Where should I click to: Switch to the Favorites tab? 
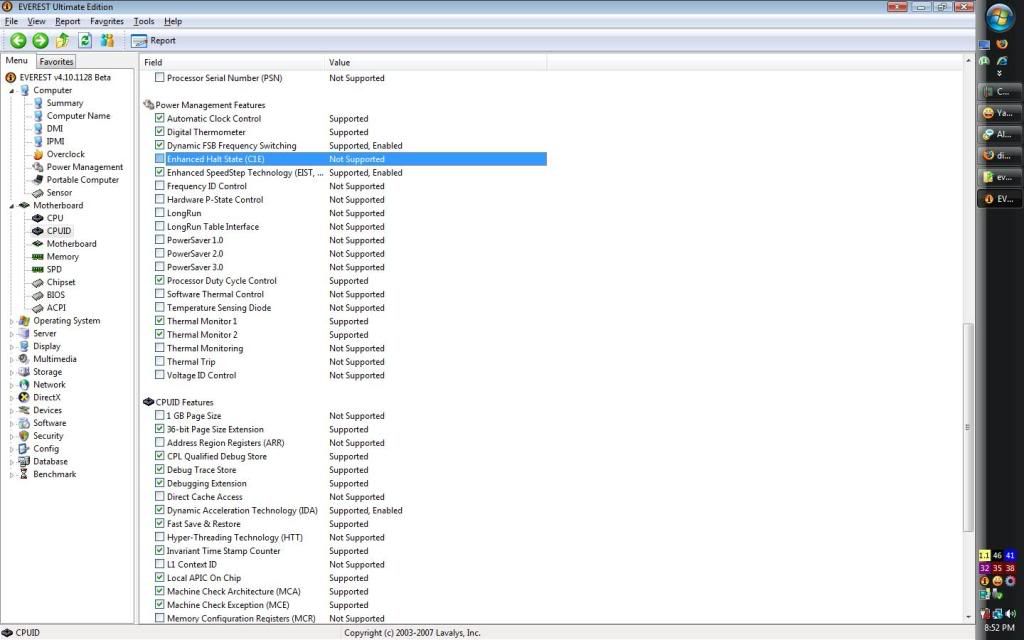[56, 61]
